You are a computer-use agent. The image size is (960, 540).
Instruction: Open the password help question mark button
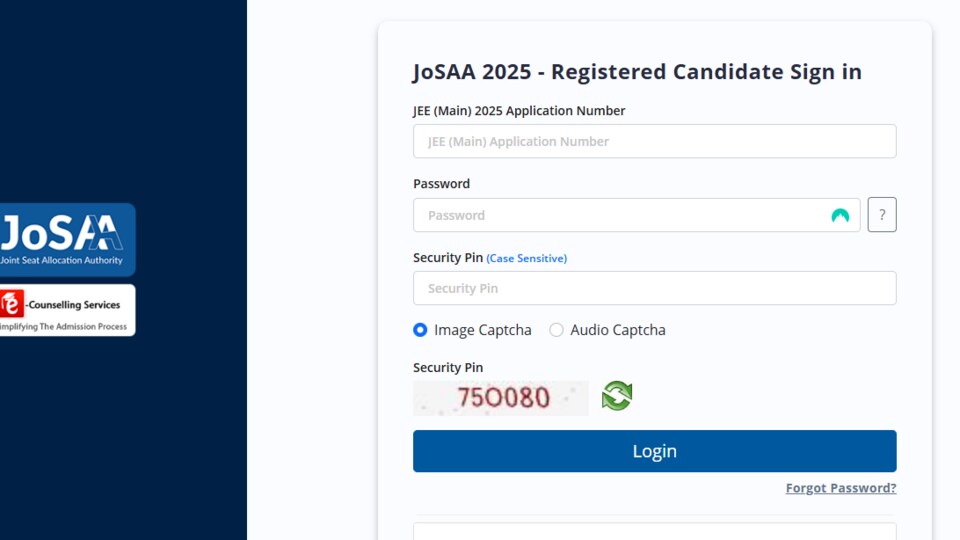[x=882, y=215]
